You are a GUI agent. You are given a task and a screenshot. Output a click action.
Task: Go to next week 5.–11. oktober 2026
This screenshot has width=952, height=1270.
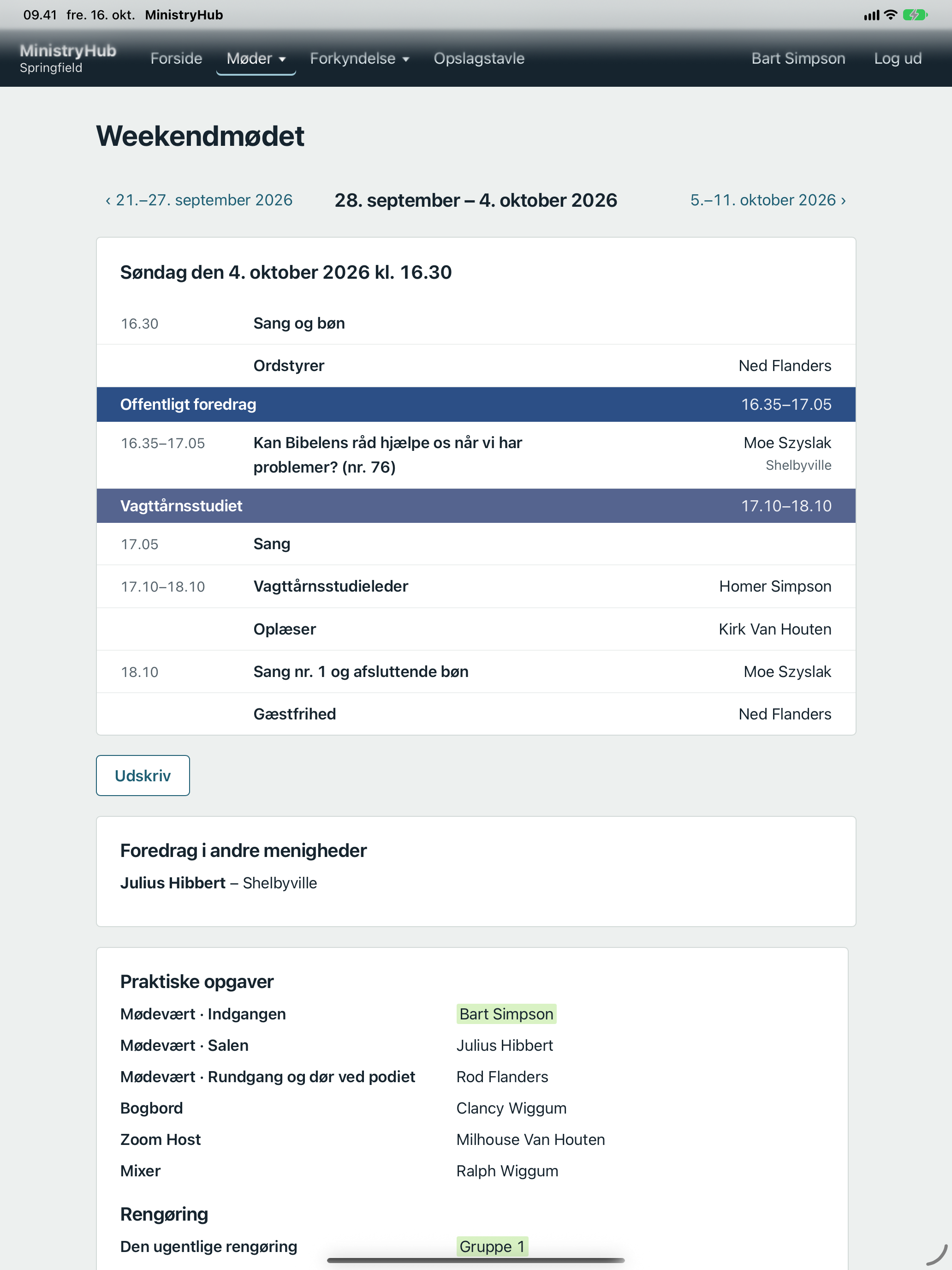click(x=768, y=200)
